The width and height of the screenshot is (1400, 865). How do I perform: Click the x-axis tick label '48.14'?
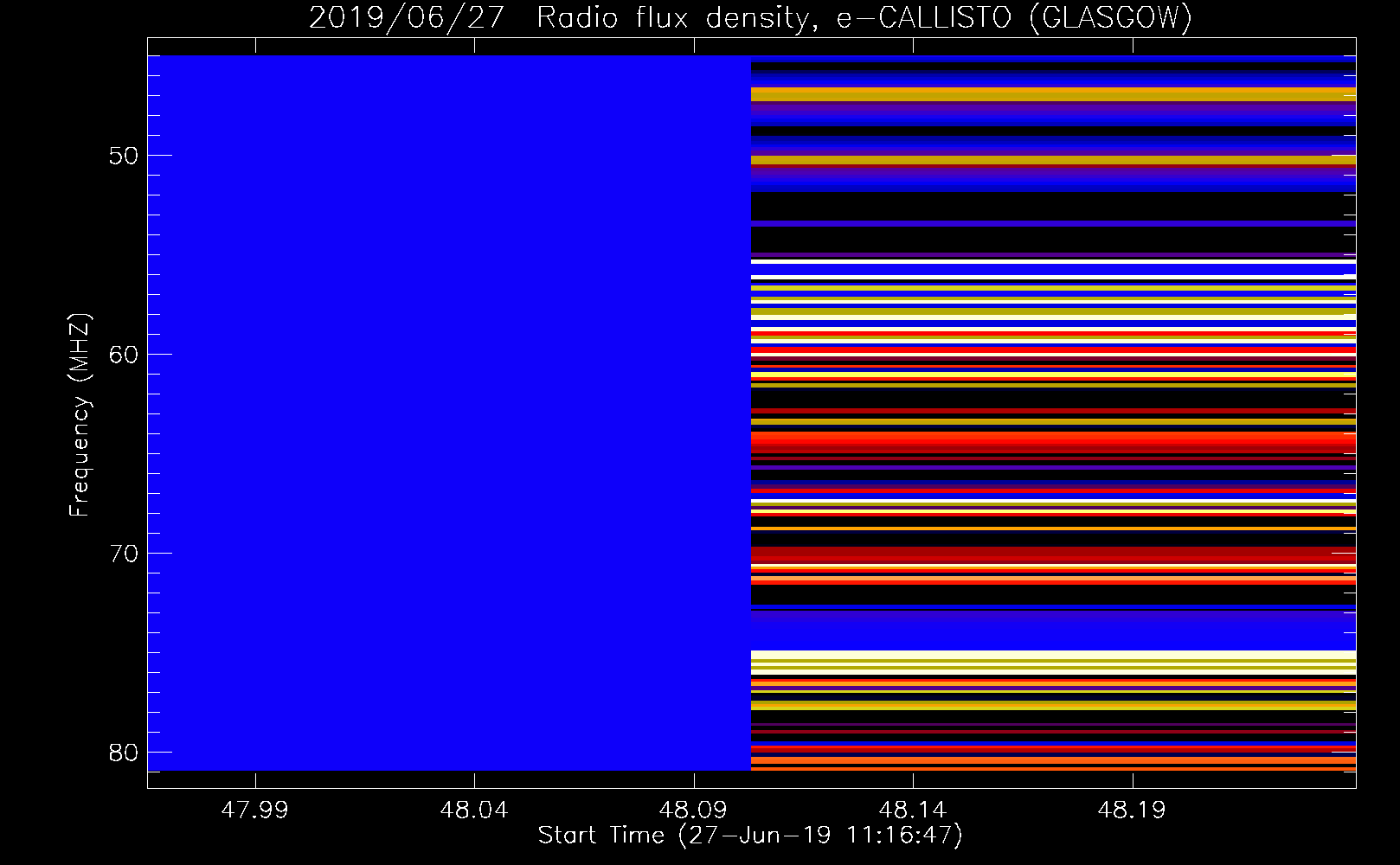point(912,811)
